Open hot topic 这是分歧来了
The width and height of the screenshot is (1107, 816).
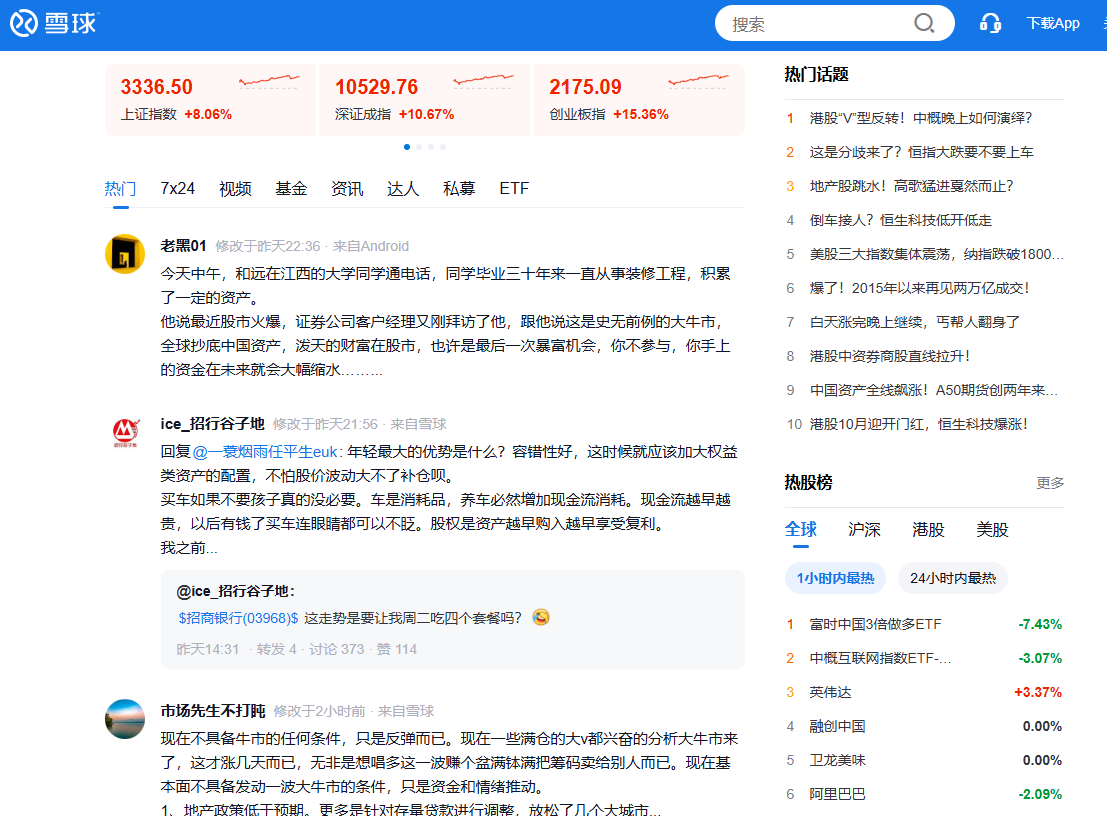point(921,152)
